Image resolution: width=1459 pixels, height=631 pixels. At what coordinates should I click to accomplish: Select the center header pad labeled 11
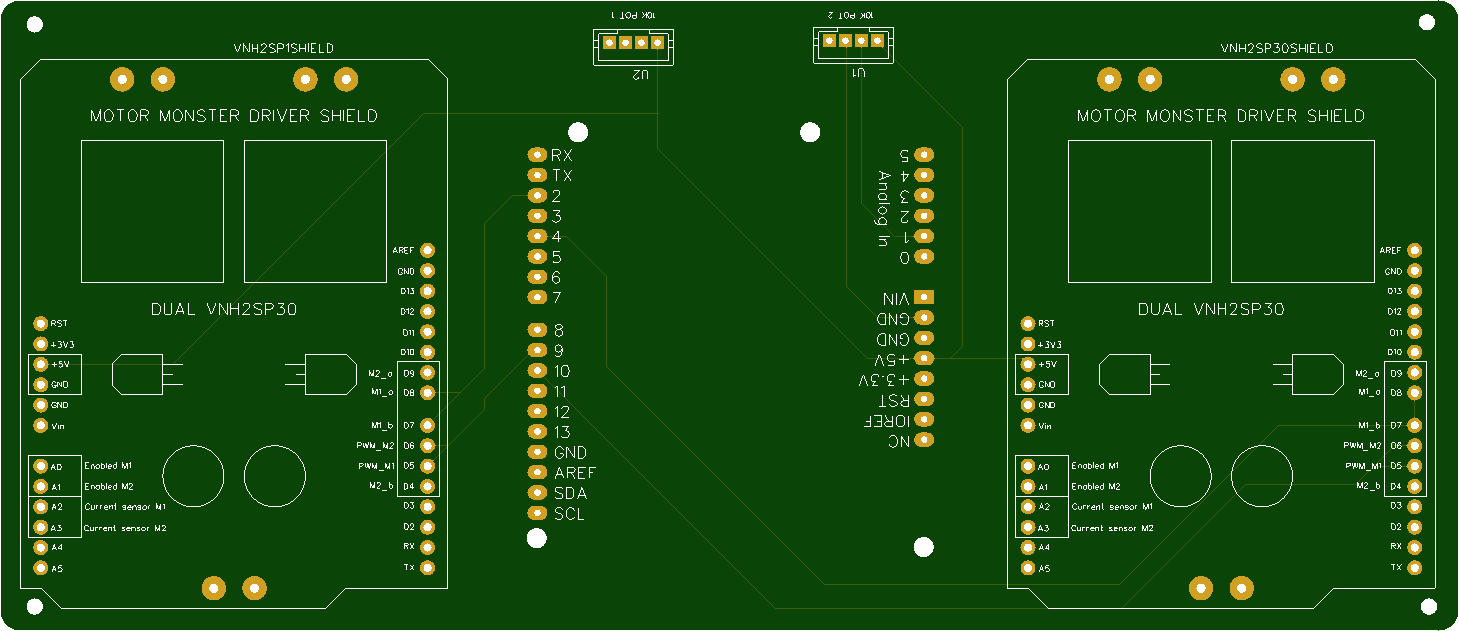pos(536,392)
